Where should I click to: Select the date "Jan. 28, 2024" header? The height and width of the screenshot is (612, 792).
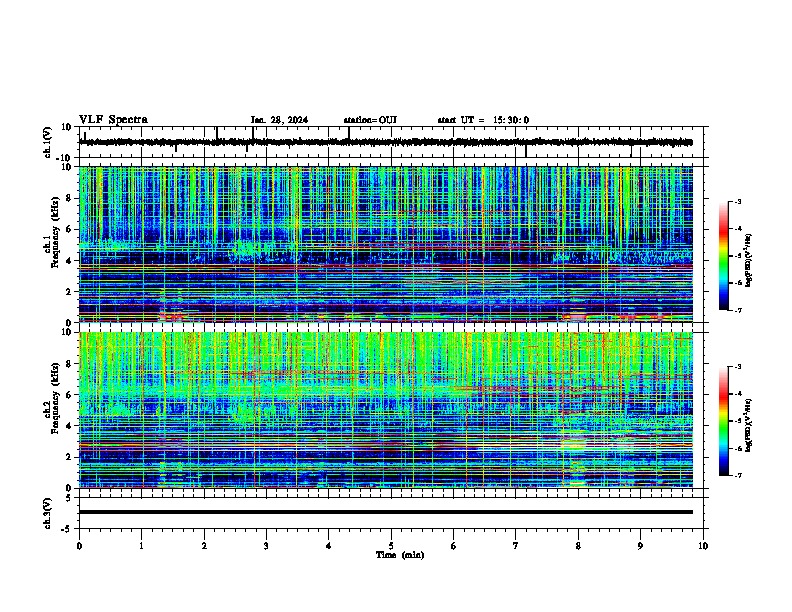[x=279, y=120]
